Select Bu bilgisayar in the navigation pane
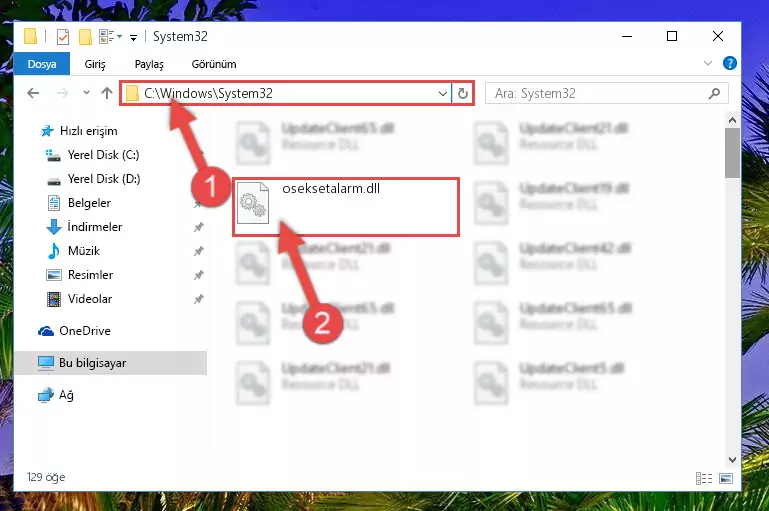 (x=110, y=363)
